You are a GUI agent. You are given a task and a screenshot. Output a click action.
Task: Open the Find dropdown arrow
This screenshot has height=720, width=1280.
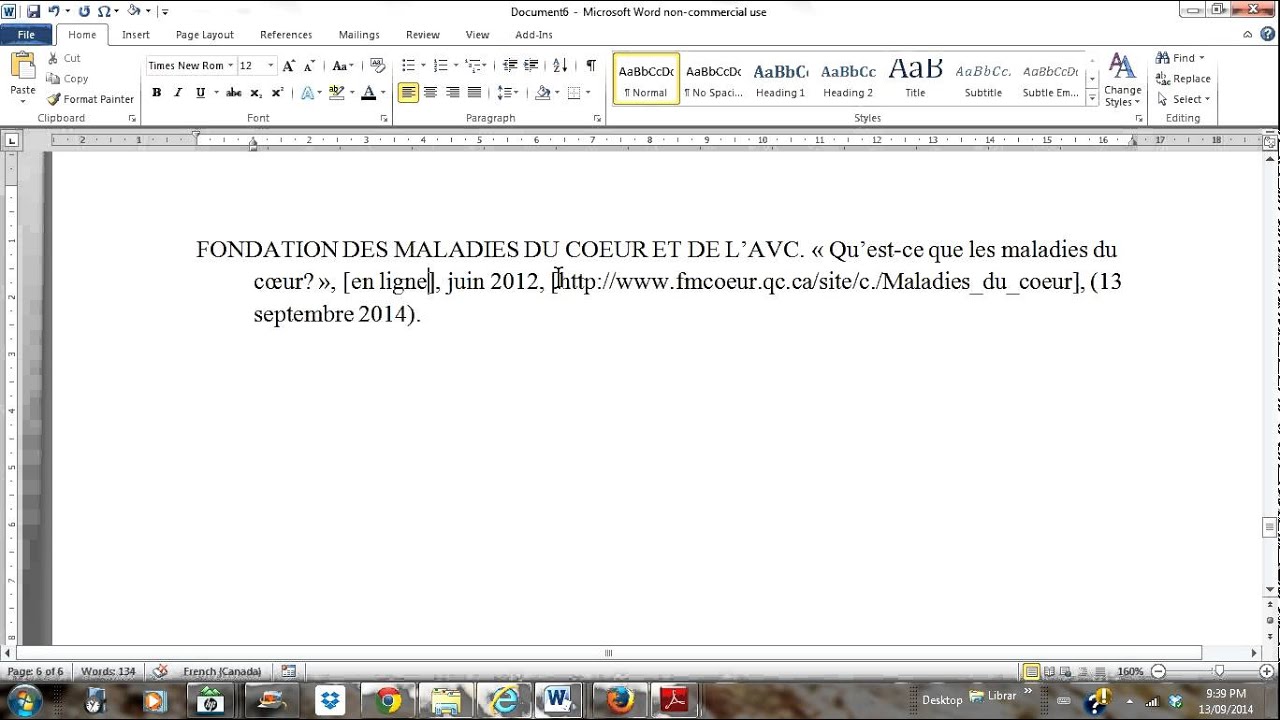pyautogui.click(x=1201, y=58)
